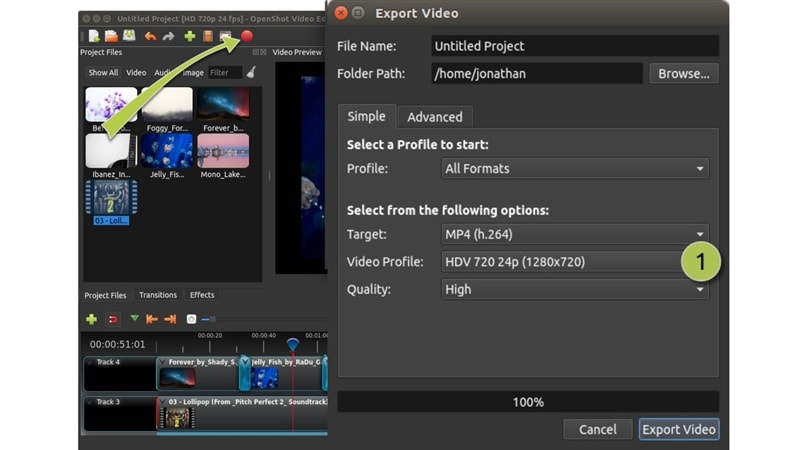The width and height of the screenshot is (800, 450).
Task: Select the Forever_by_Shady clip on Track 4
Action: pyautogui.click(x=198, y=373)
